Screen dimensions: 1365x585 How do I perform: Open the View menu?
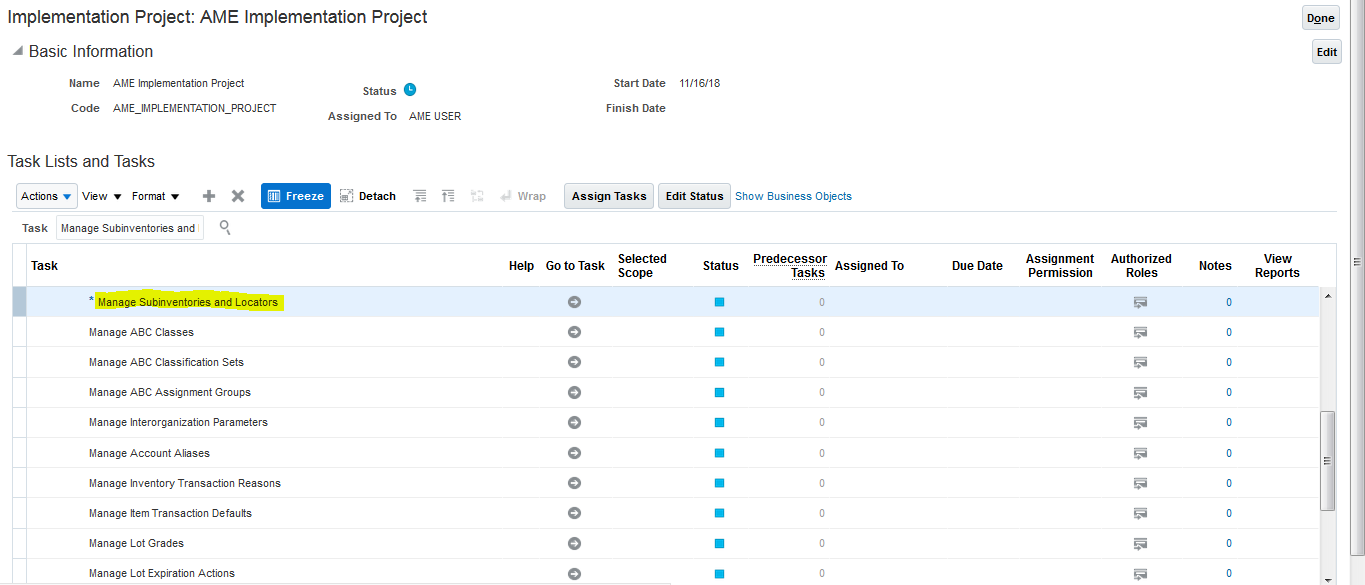pyautogui.click(x=102, y=196)
